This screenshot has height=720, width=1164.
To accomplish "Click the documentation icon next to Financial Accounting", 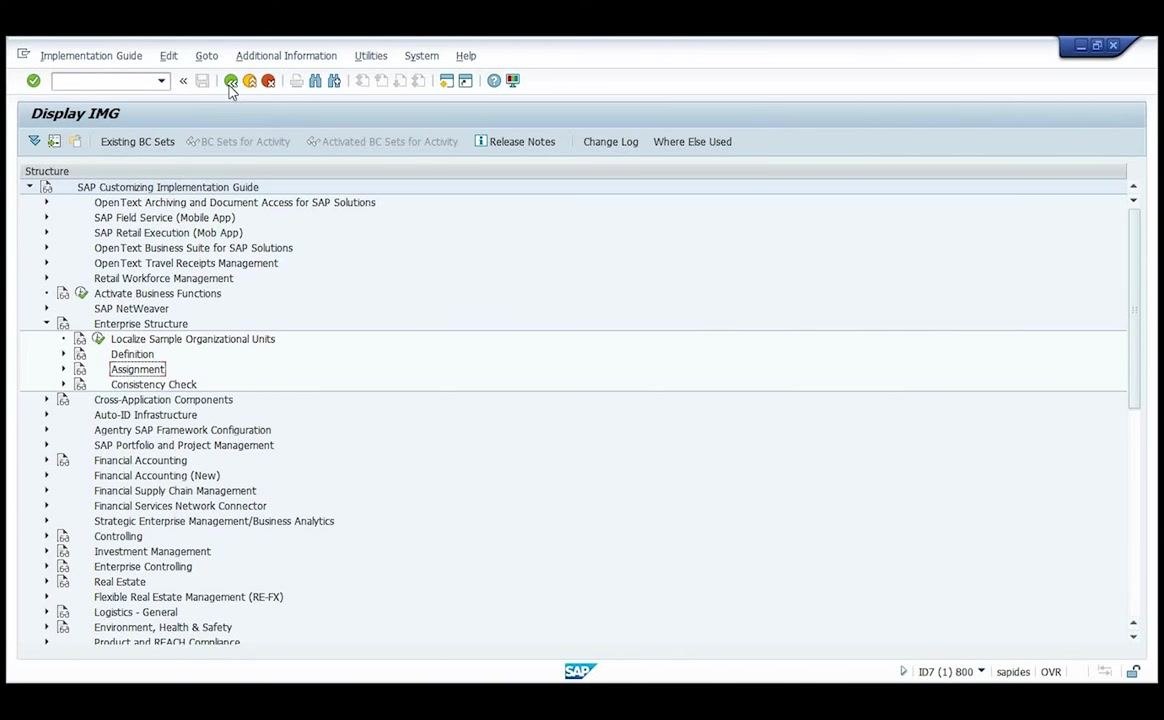I will [63, 460].
